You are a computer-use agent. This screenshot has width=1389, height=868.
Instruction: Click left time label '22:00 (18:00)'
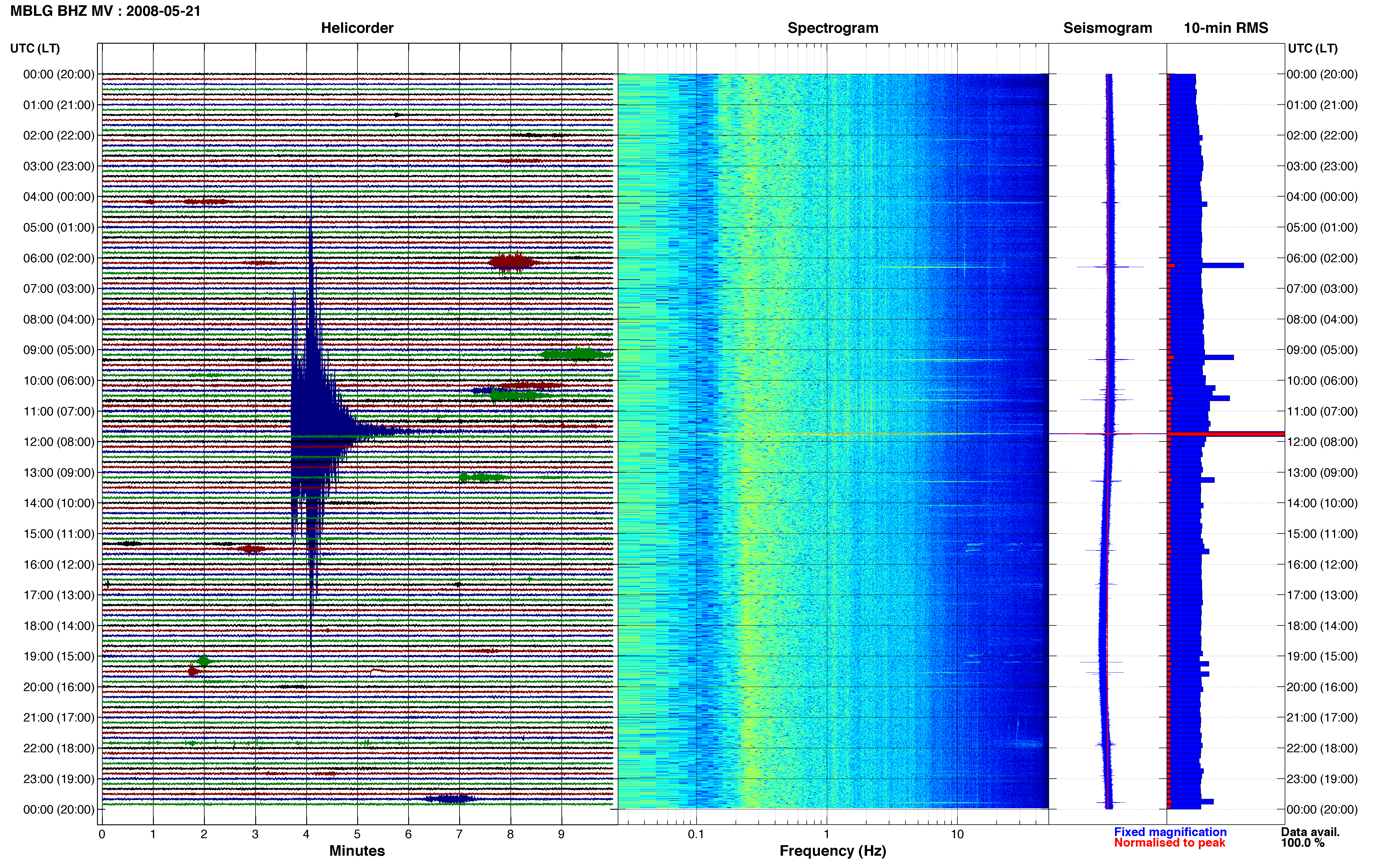(x=59, y=748)
